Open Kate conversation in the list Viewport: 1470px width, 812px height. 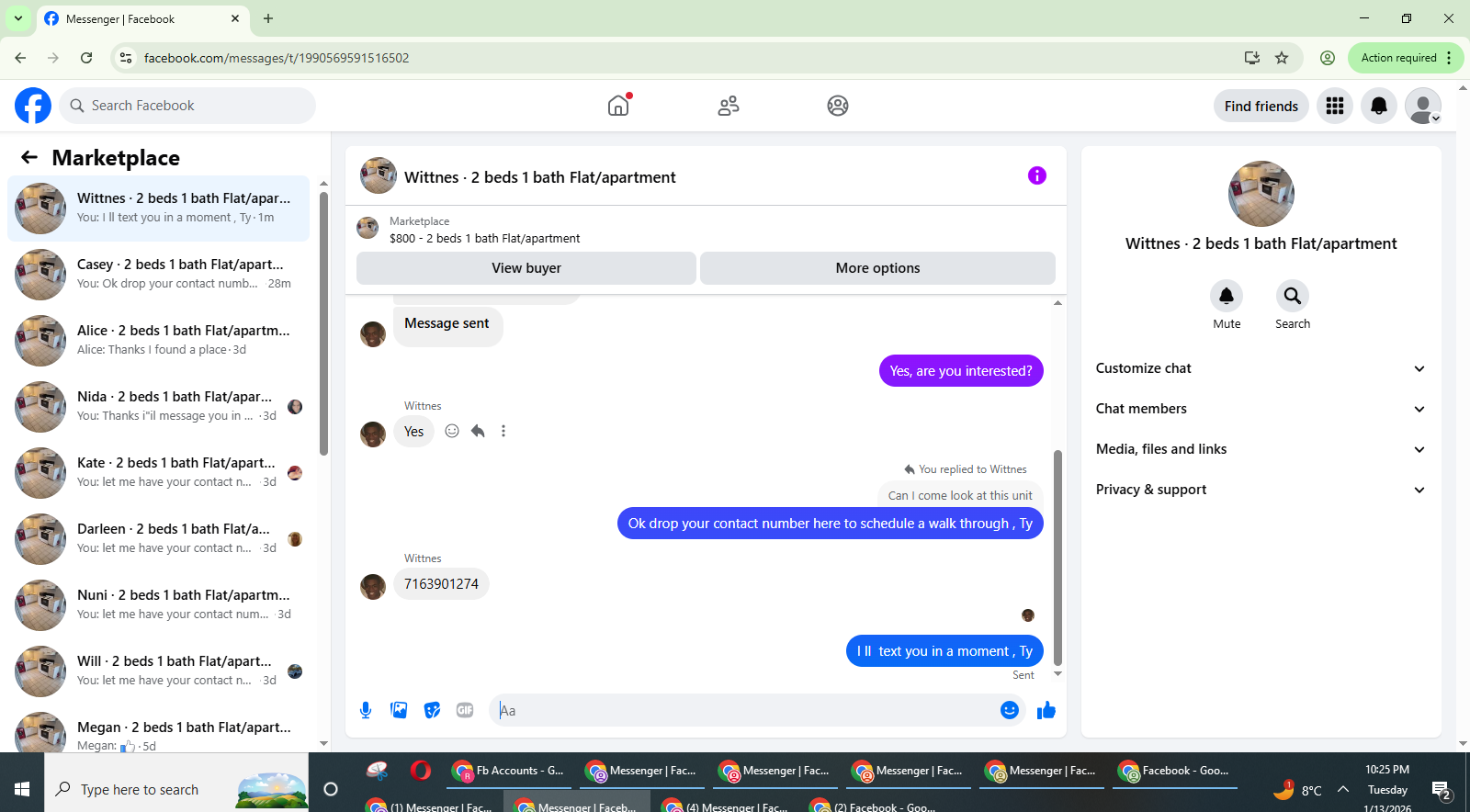point(159,473)
